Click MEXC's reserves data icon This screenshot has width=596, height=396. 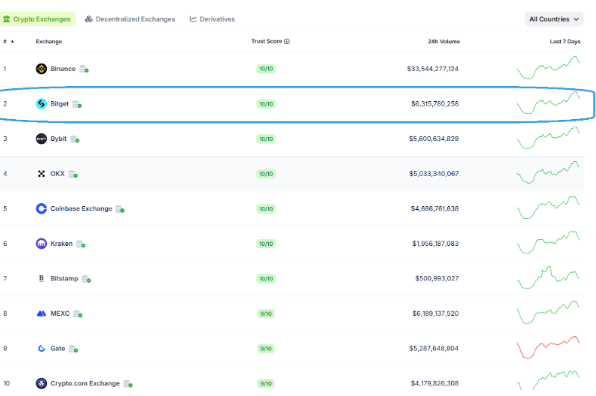pos(78,314)
